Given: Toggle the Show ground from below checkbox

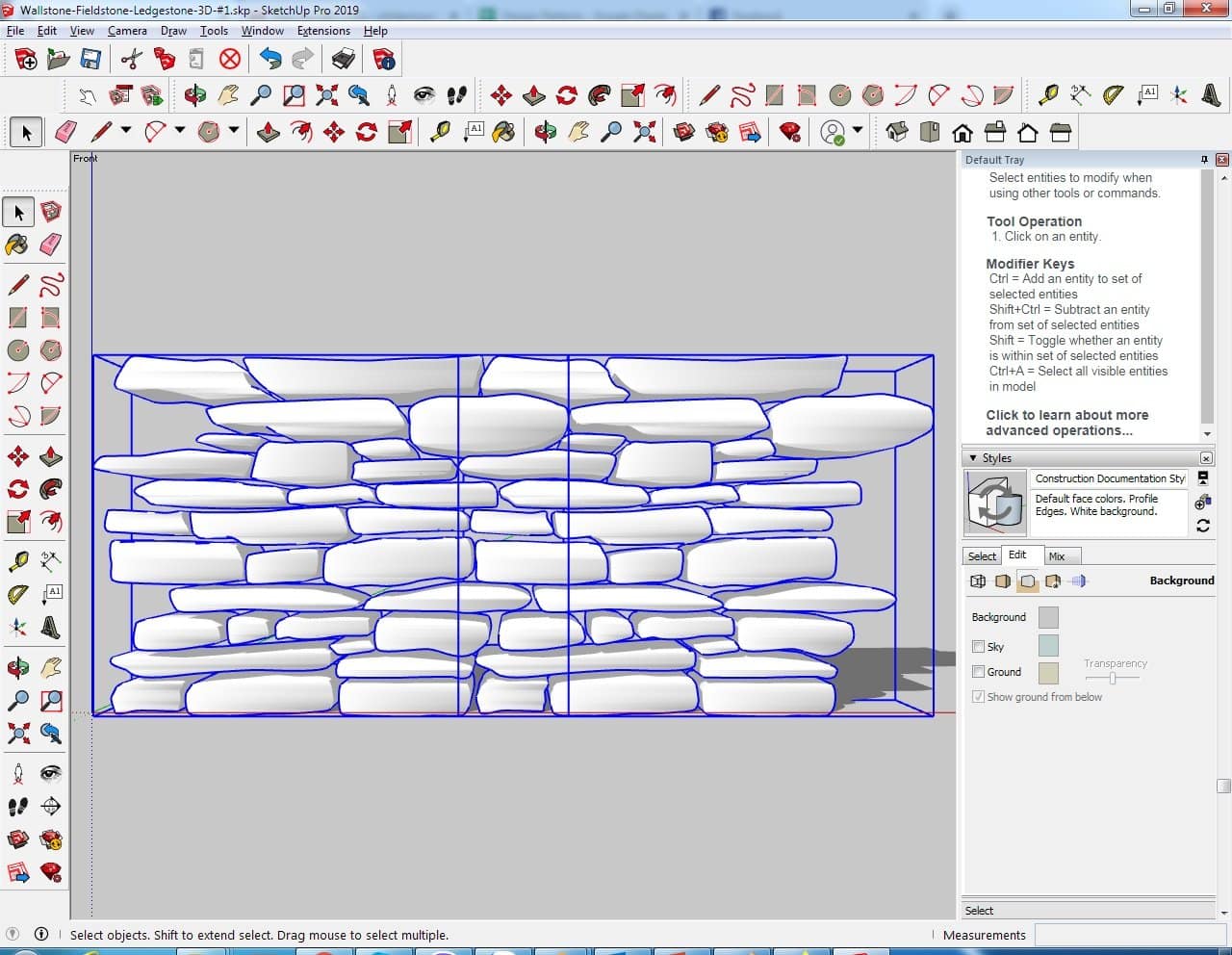Looking at the screenshot, I should (x=978, y=697).
